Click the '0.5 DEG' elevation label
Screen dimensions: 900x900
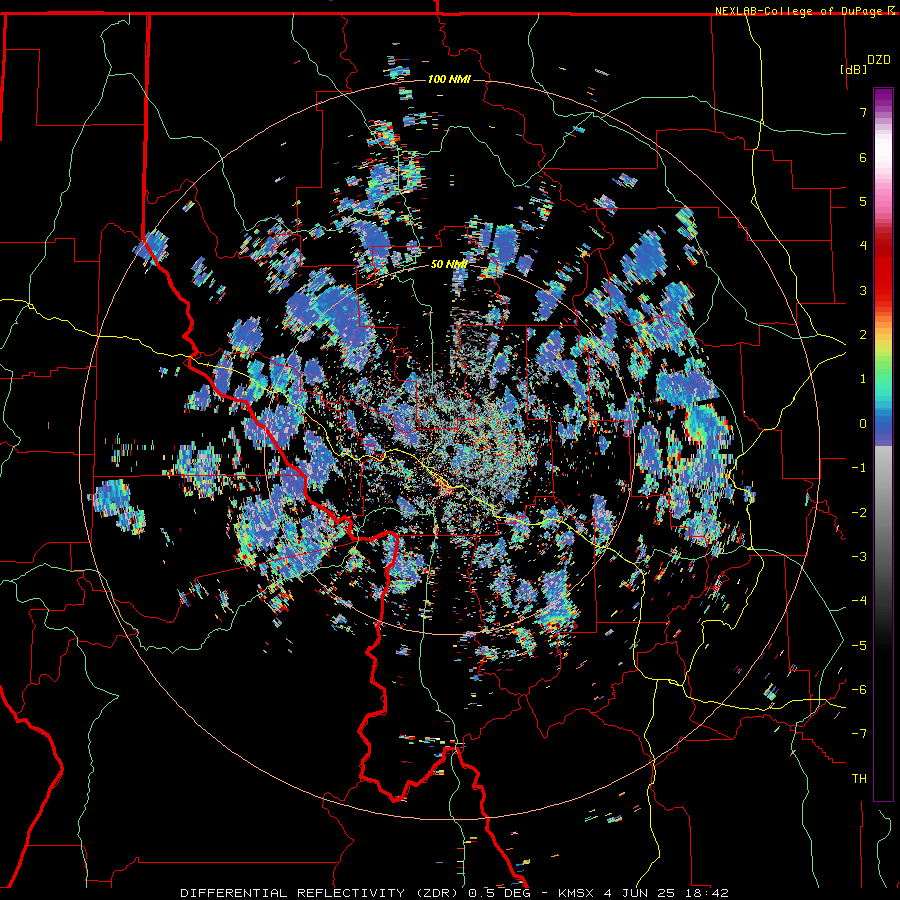click(501, 893)
